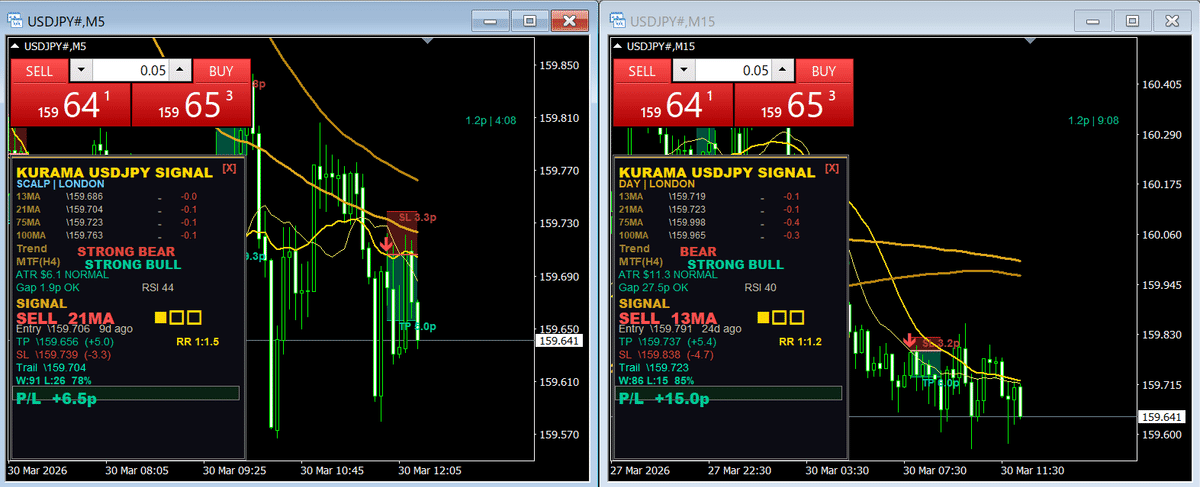Screen dimensions: 1200x487
Task: Click the 1.2p | 4:08 spread timer
Action: click(x=490, y=121)
